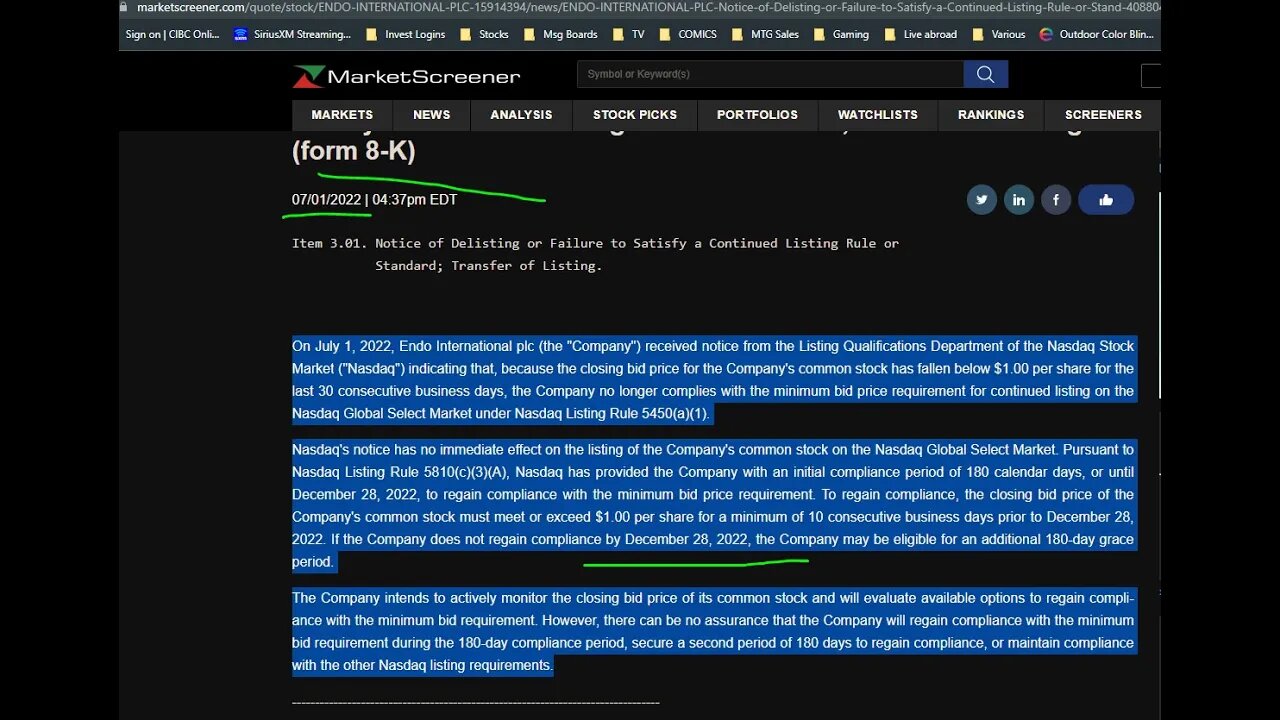Open the SCREENERS menu

tap(1103, 115)
